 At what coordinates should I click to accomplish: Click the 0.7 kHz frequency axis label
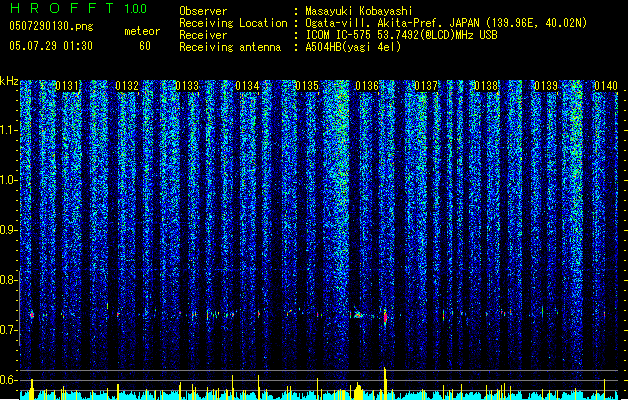(8, 330)
